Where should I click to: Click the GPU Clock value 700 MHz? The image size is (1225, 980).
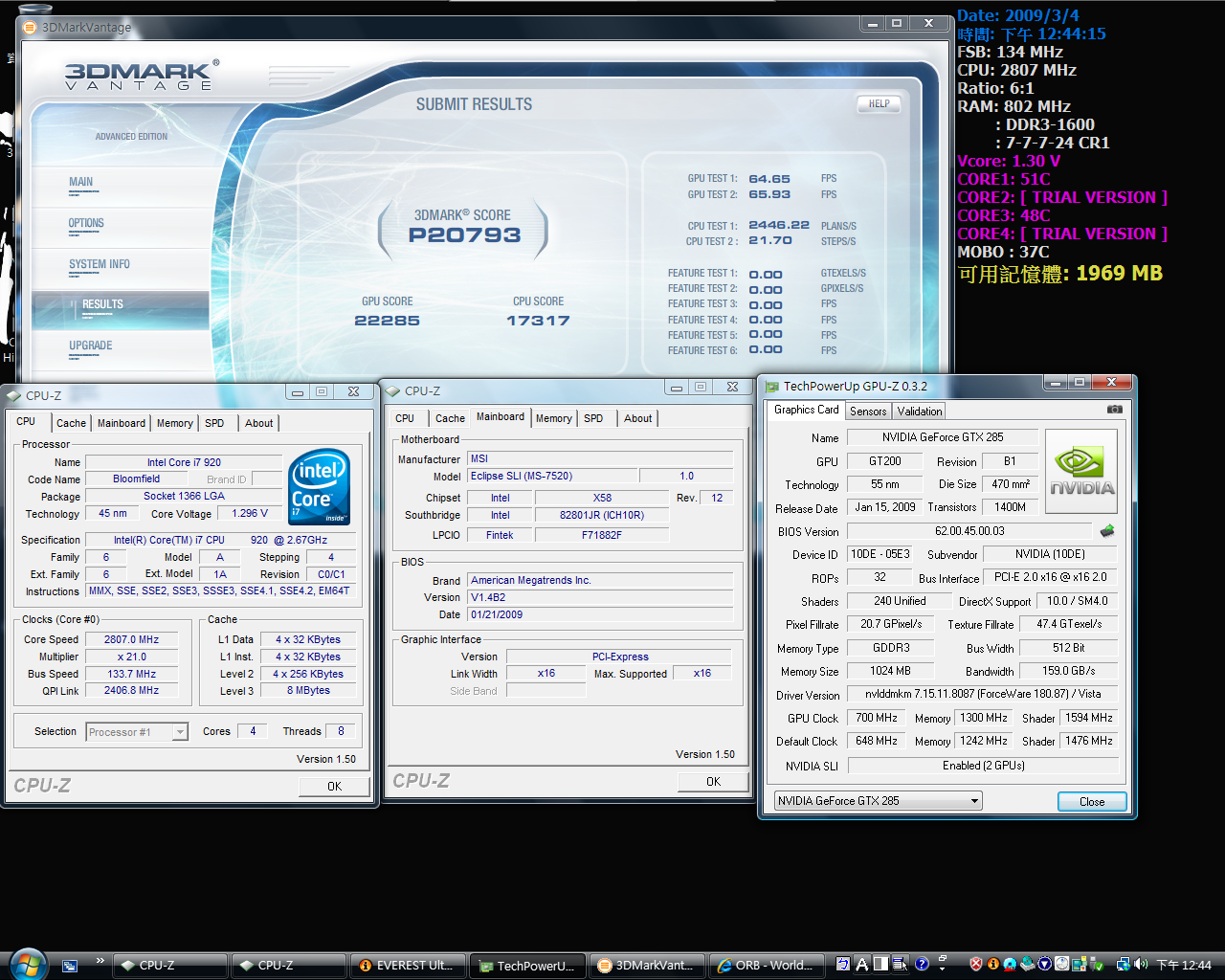[x=877, y=718]
